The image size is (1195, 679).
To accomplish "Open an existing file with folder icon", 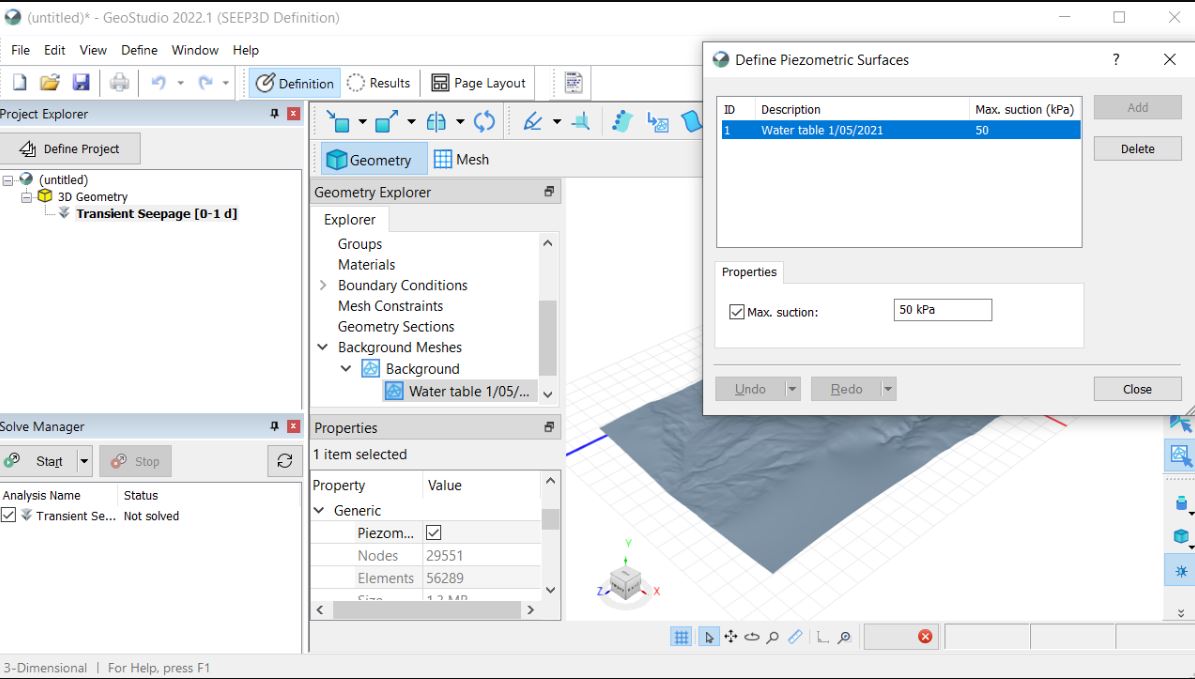I will tap(50, 82).
